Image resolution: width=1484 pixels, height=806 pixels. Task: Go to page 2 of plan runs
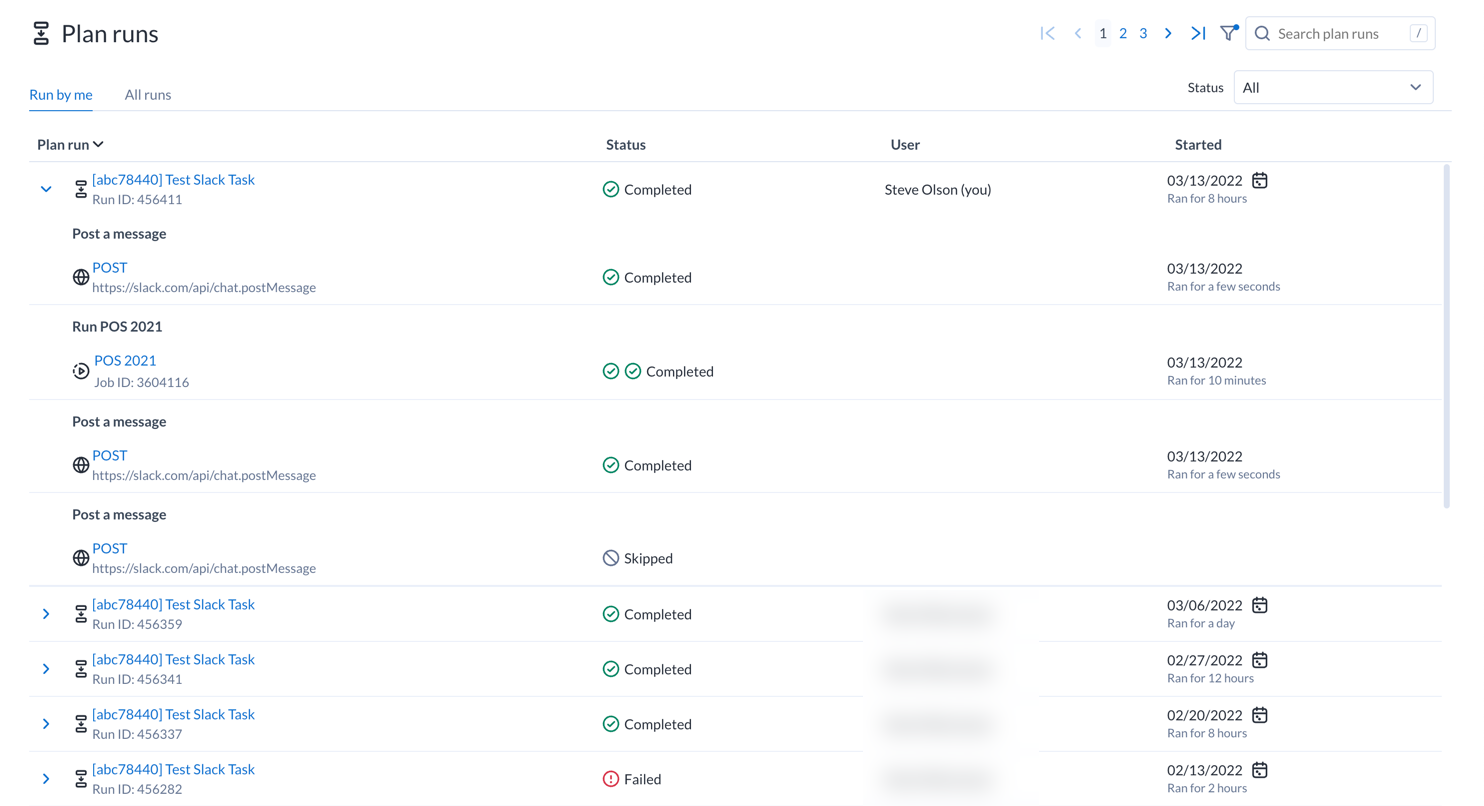(x=1123, y=34)
